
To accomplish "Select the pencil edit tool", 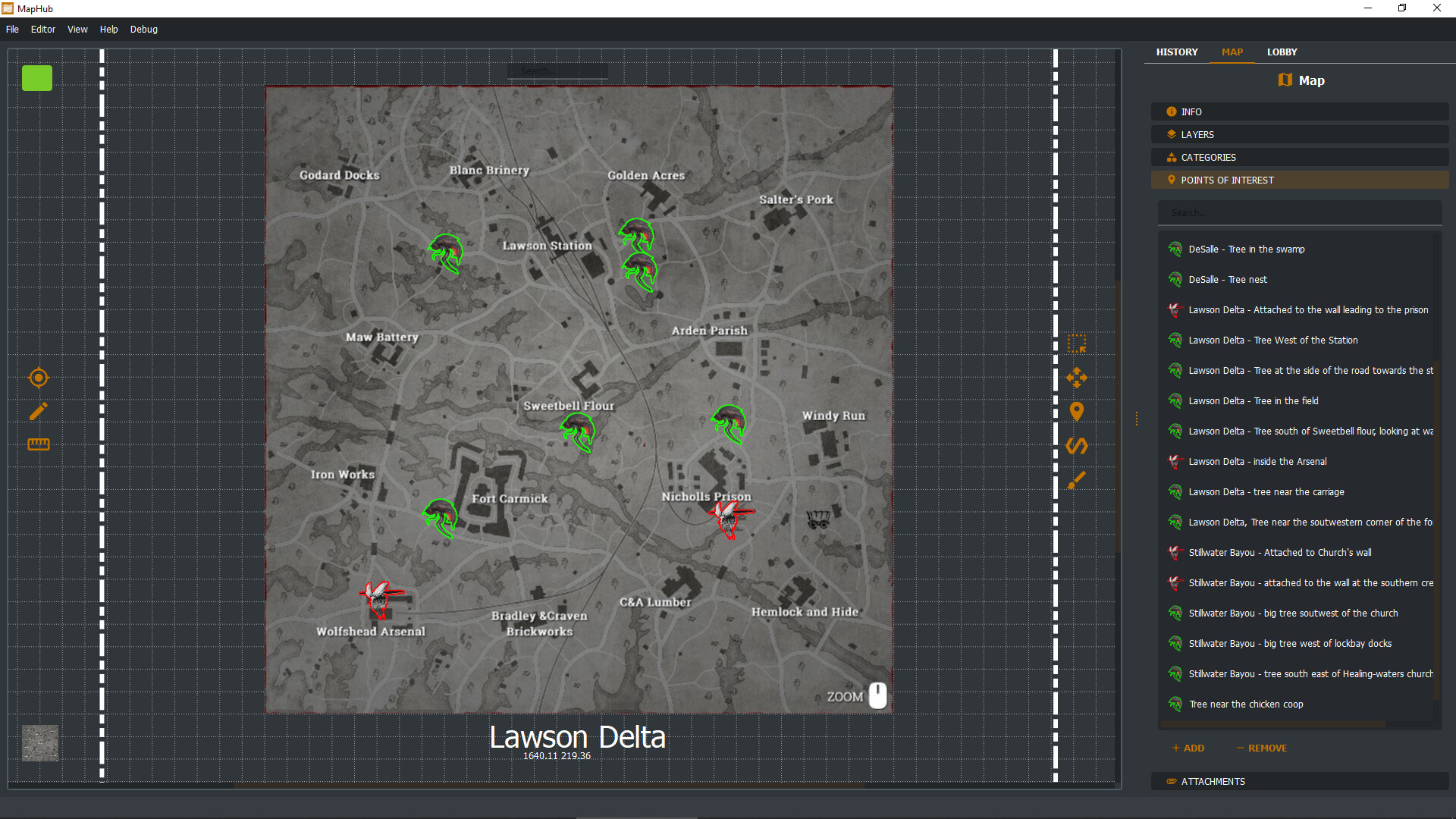I will pyautogui.click(x=38, y=411).
